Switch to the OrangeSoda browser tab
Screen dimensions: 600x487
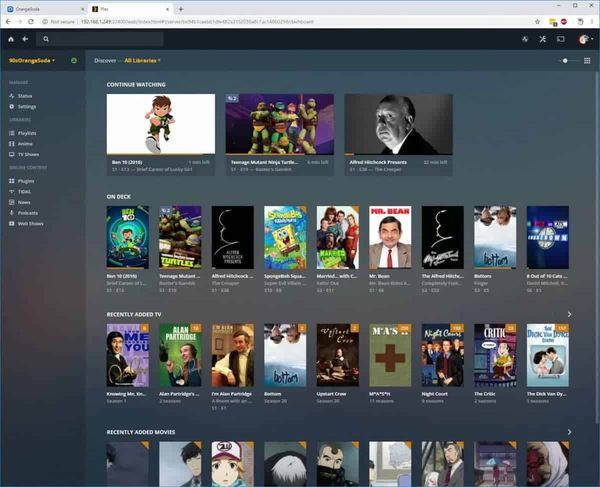(x=45, y=9)
